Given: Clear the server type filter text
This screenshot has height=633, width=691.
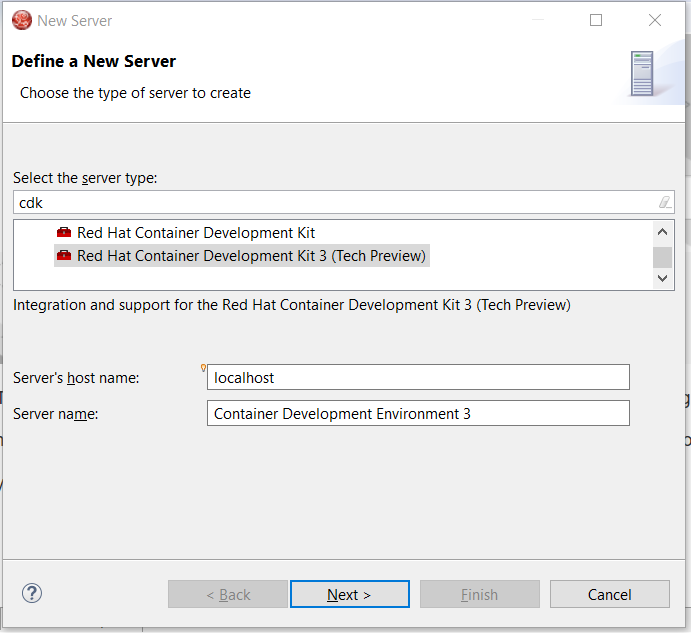Looking at the screenshot, I should click(665, 202).
